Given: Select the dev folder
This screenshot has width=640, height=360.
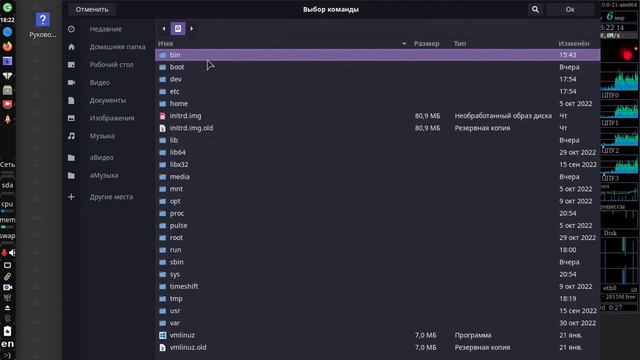Looking at the screenshot, I should click(x=378, y=79).
